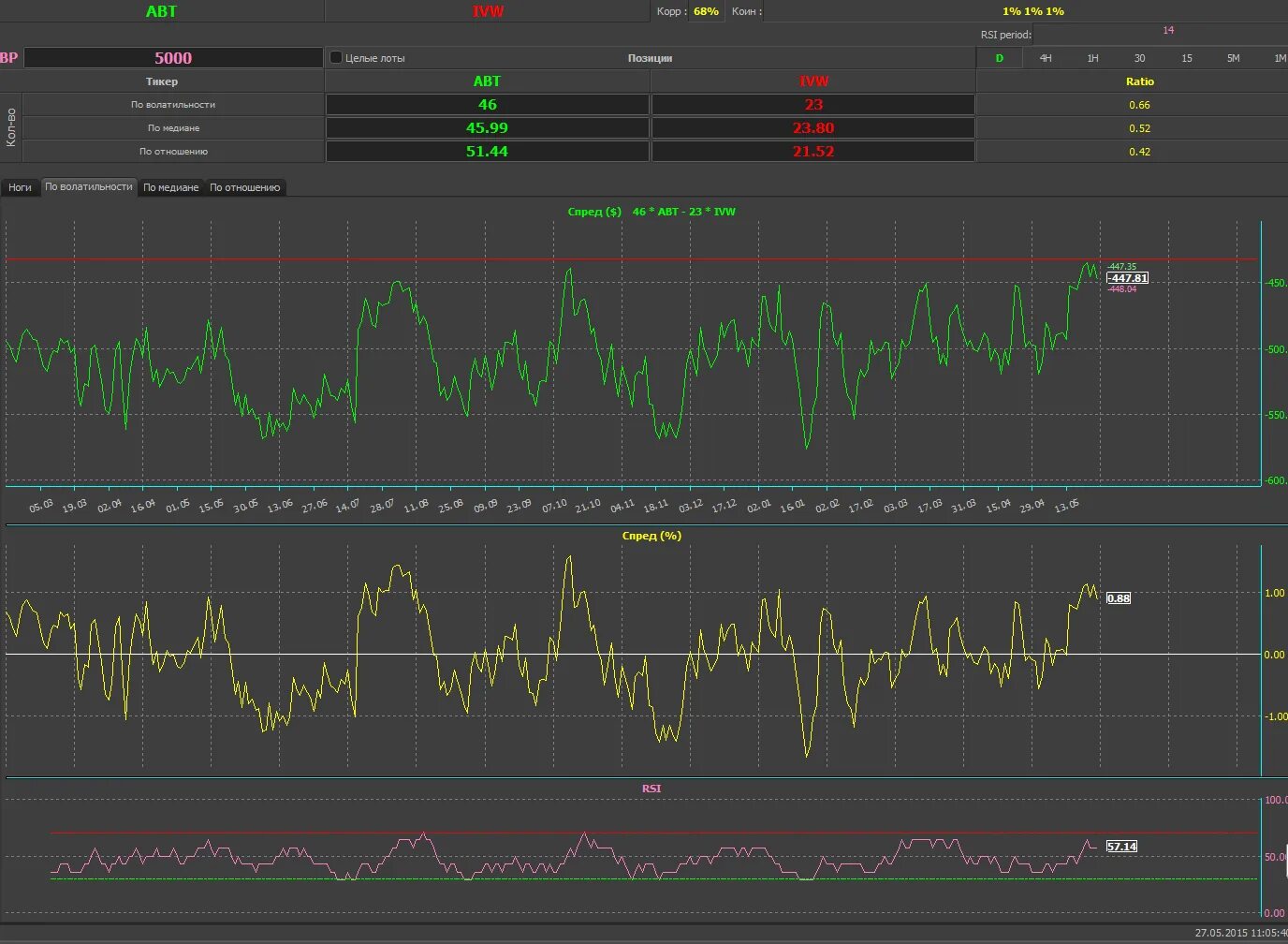
Task: Click the Спред (%) chart title
Action: [x=651, y=536]
